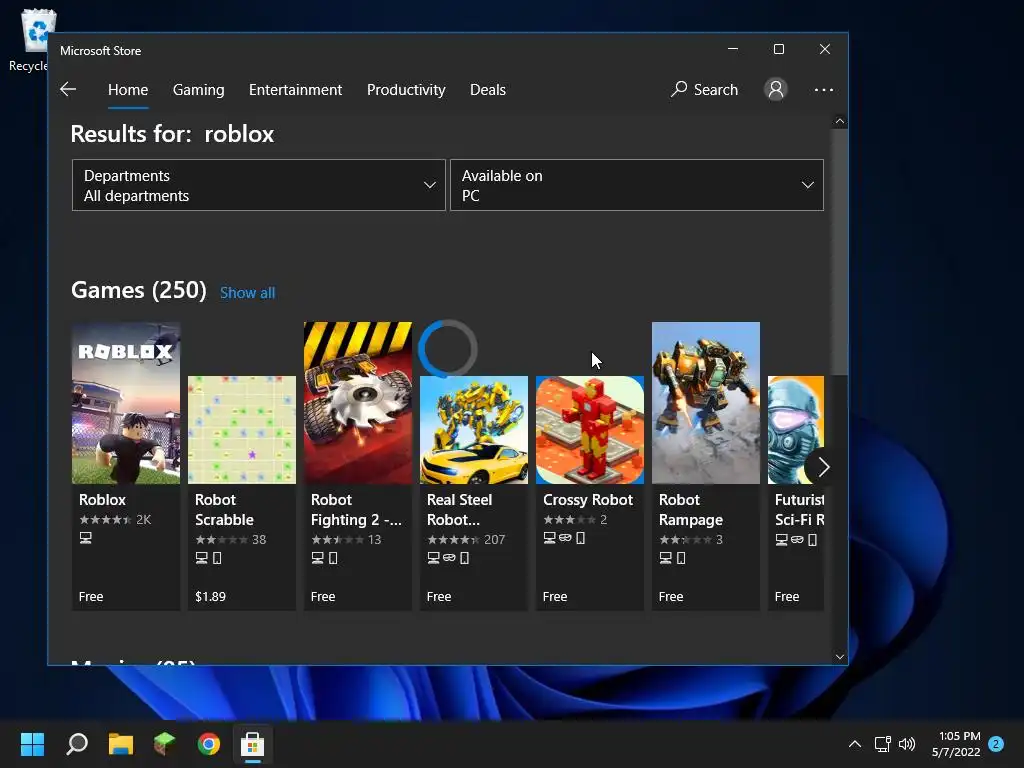Go to the Deals tab
The image size is (1024, 768).
coord(488,89)
